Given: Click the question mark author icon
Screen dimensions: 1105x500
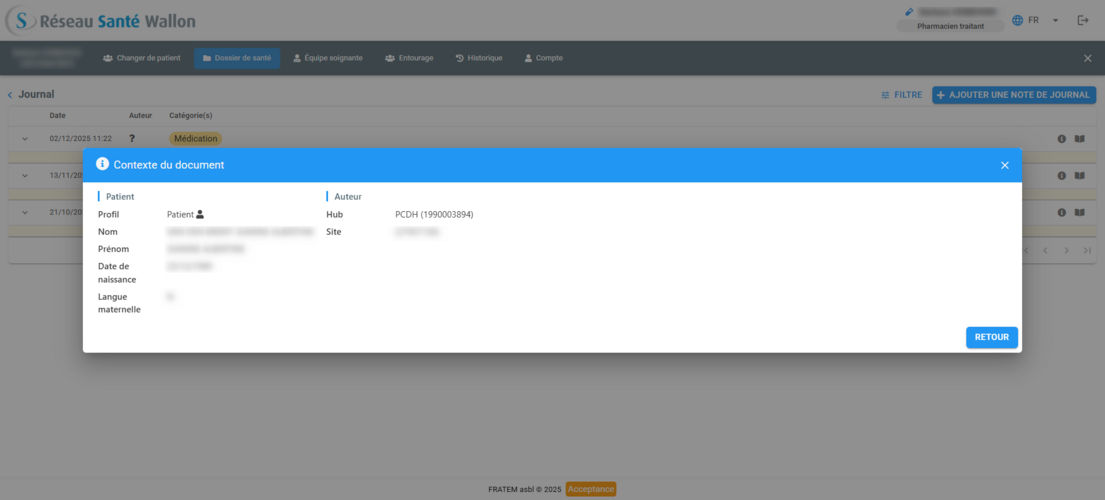Looking at the screenshot, I should [132, 139].
